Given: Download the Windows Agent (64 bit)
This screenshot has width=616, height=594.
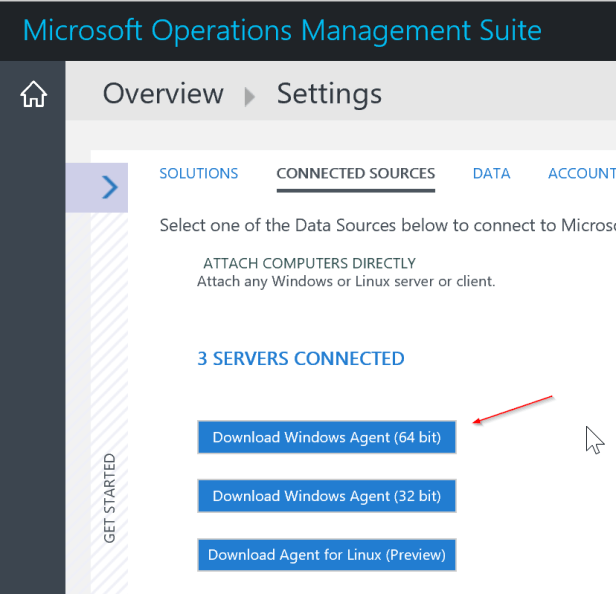Looking at the screenshot, I should 326,437.
